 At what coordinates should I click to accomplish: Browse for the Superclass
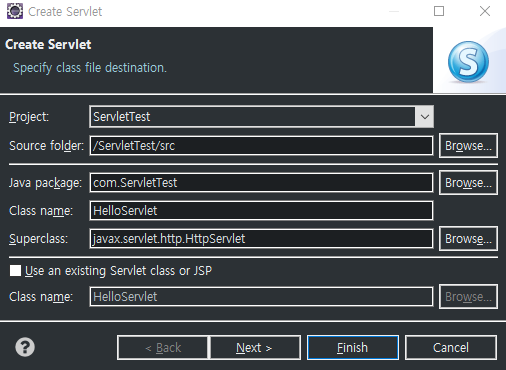click(468, 239)
